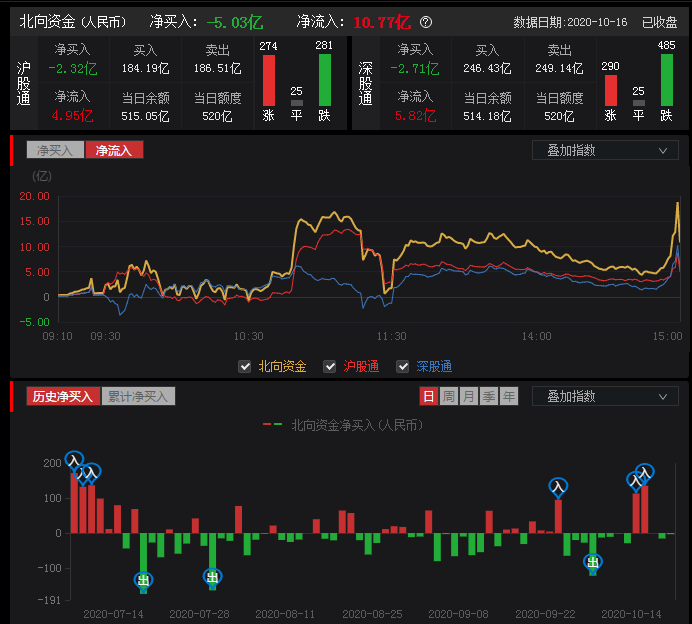Image resolution: width=692 pixels, height=624 pixels.
Task: Click the 深股通 净流入 value 5.82亿
Action: coord(415,116)
